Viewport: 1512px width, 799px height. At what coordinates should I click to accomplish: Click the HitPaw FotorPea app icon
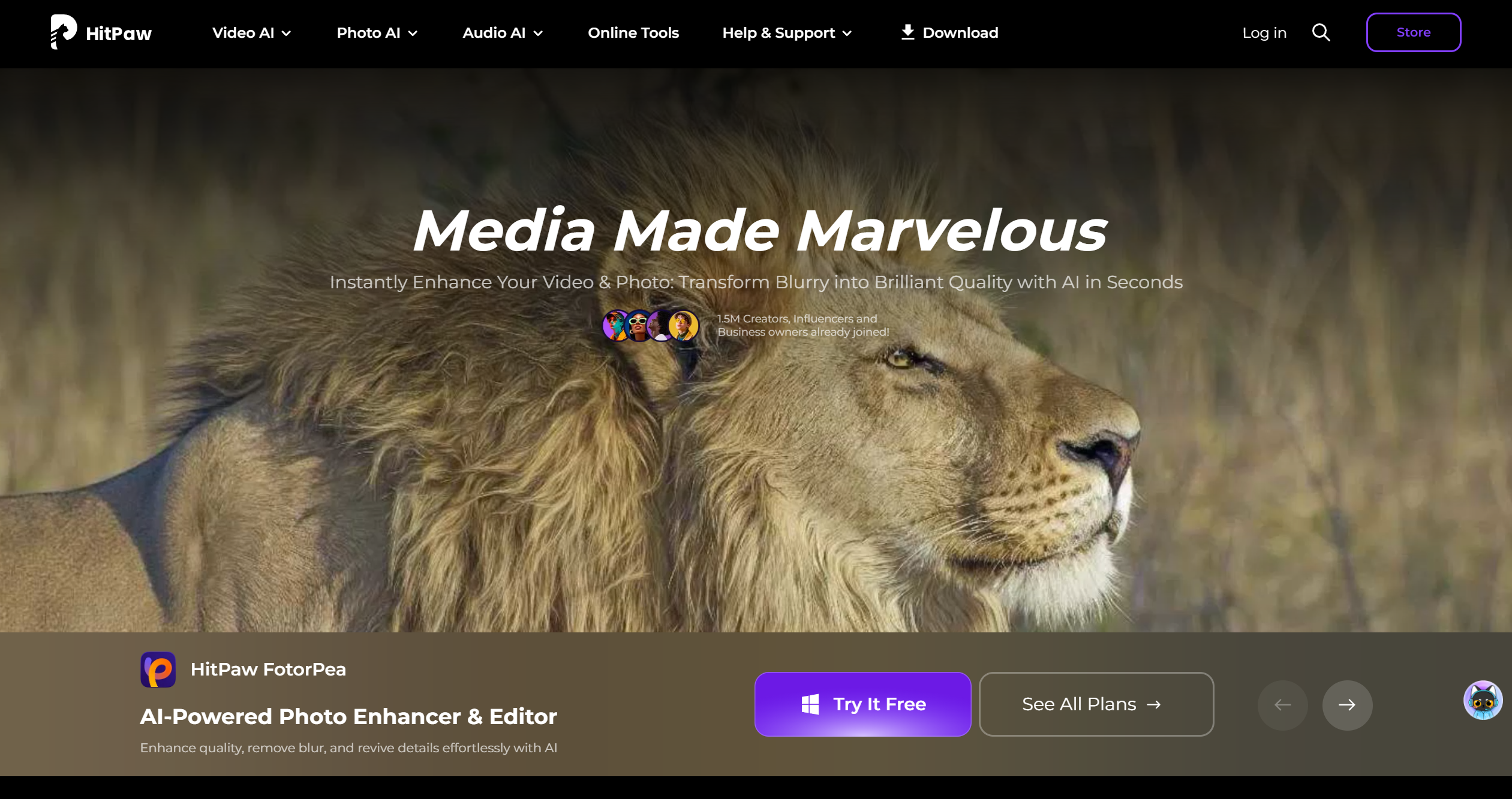pos(158,669)
